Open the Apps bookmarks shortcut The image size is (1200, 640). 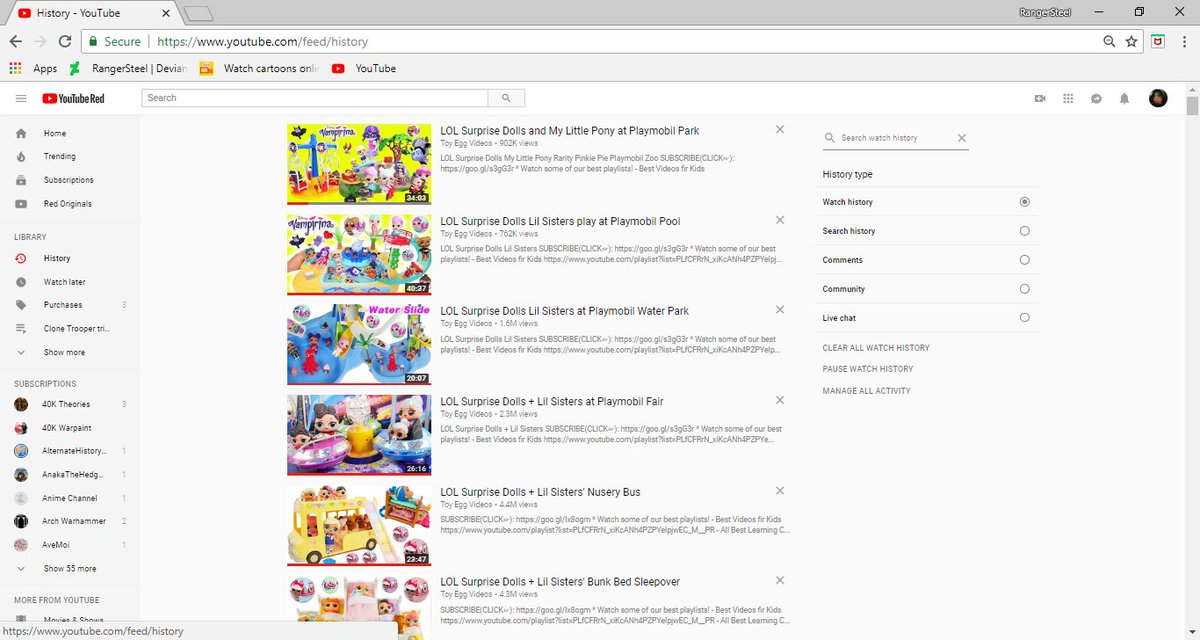(33, 69)
